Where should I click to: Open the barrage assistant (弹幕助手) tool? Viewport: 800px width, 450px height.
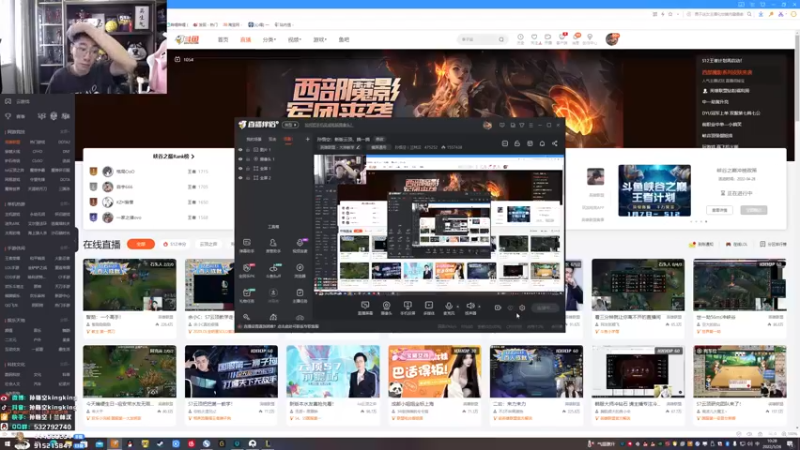(246, 245)
